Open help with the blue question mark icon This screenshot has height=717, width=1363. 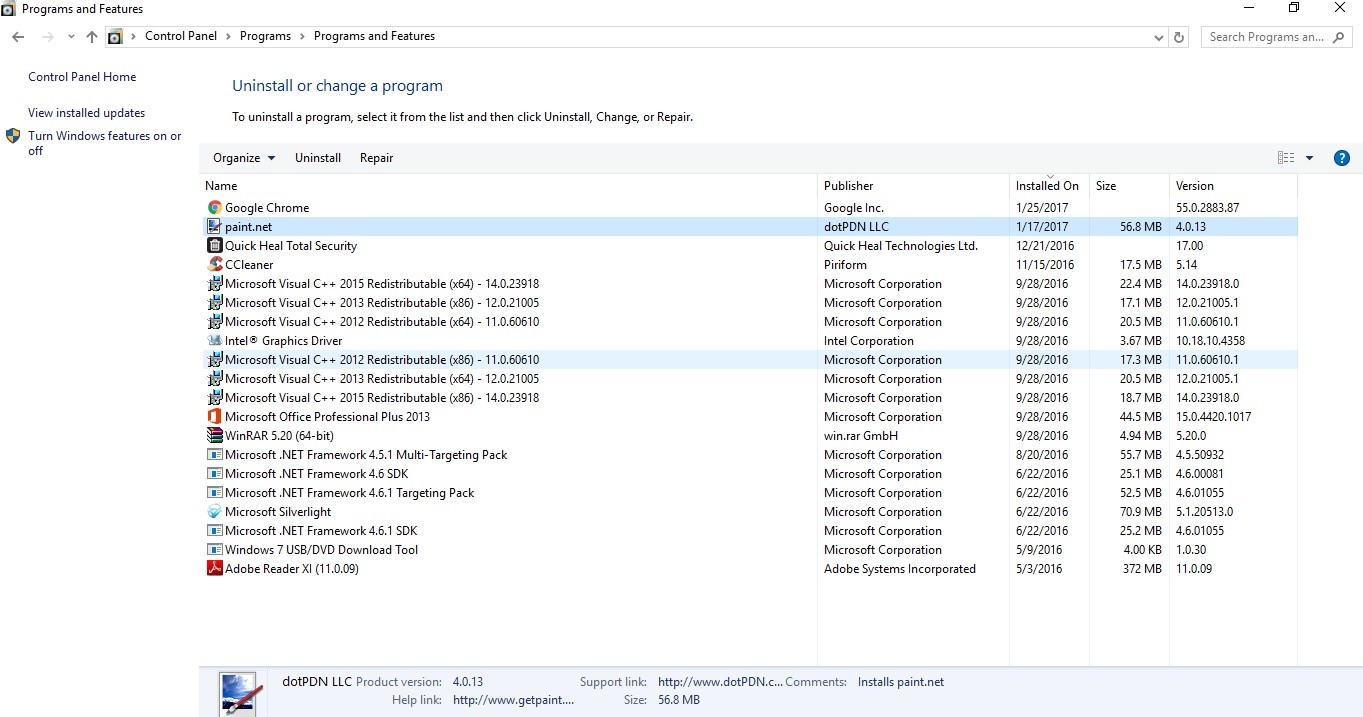pos(1342,158)
